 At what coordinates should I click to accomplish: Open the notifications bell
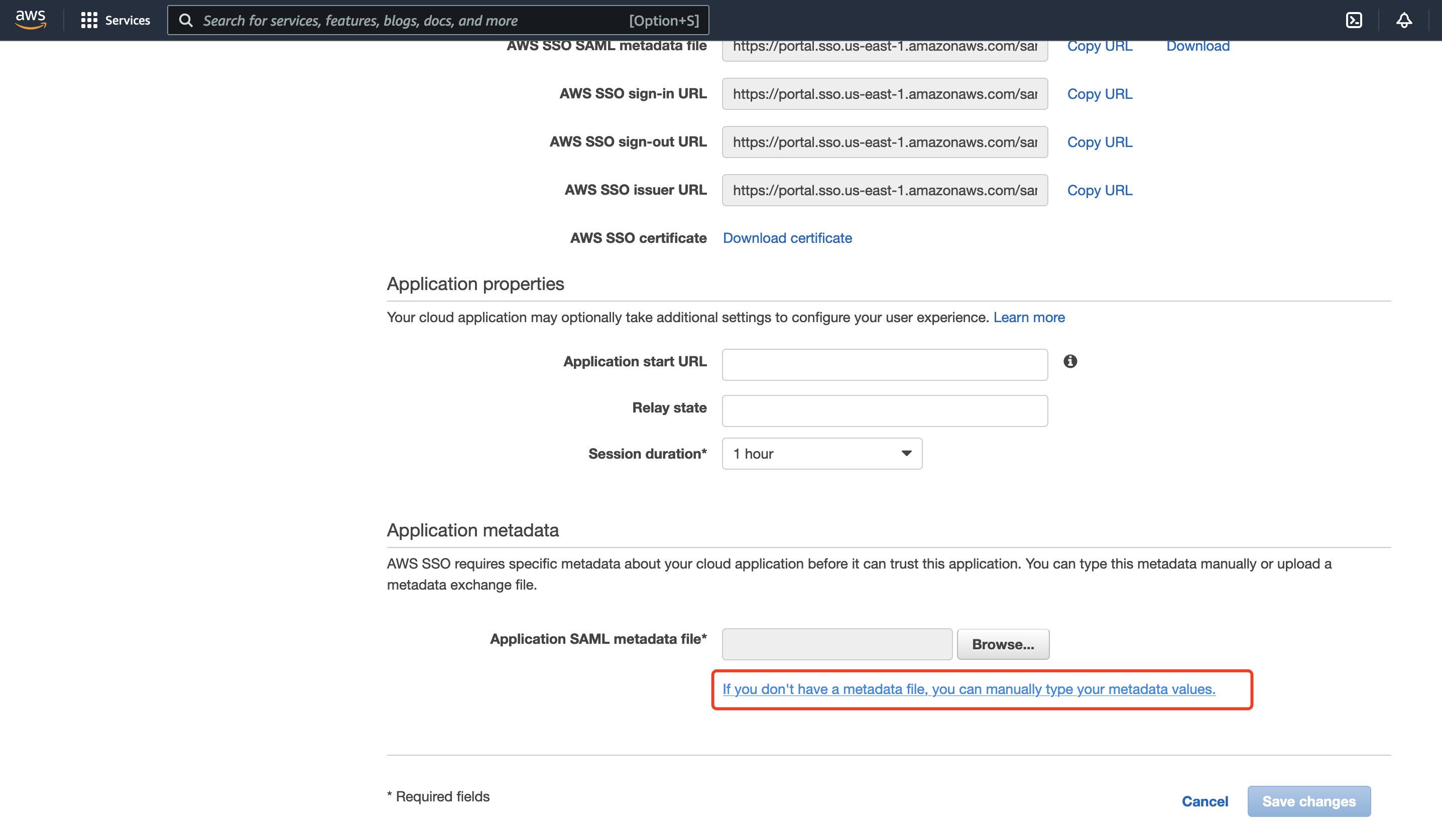click(1404, 21)
